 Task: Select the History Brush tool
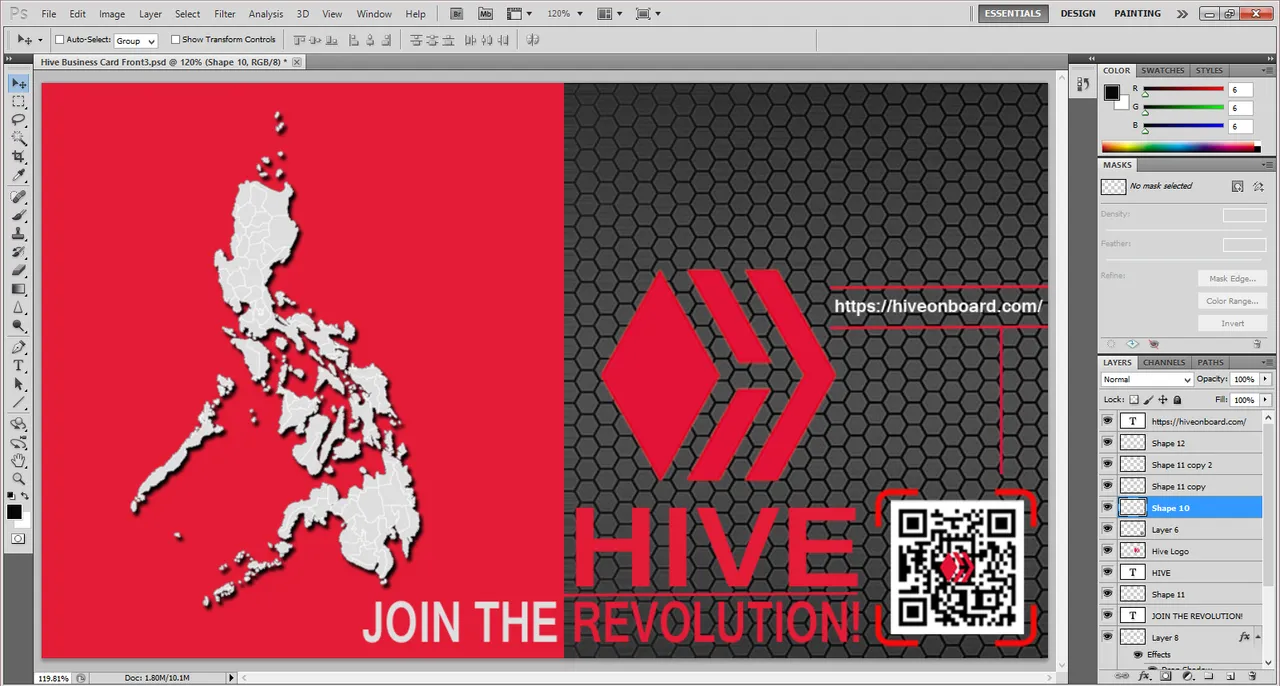19,252
